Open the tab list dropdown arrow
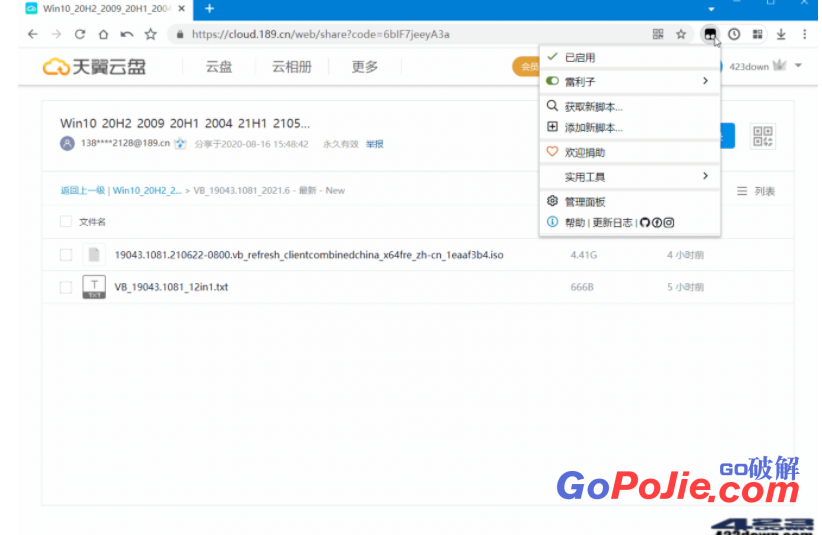 pos(711,9)
